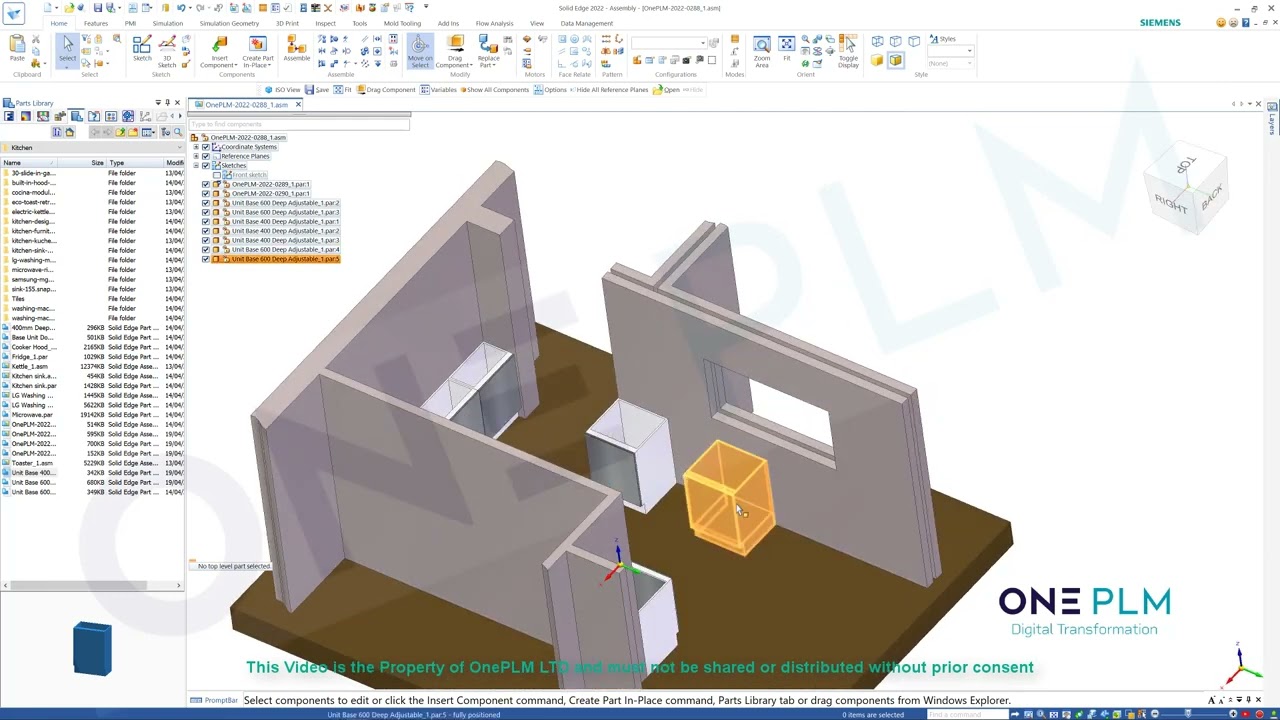The height and width of the screenshot is (720, 1280).
Task: Open the Home ribbon tab
Action: (59, 23)
